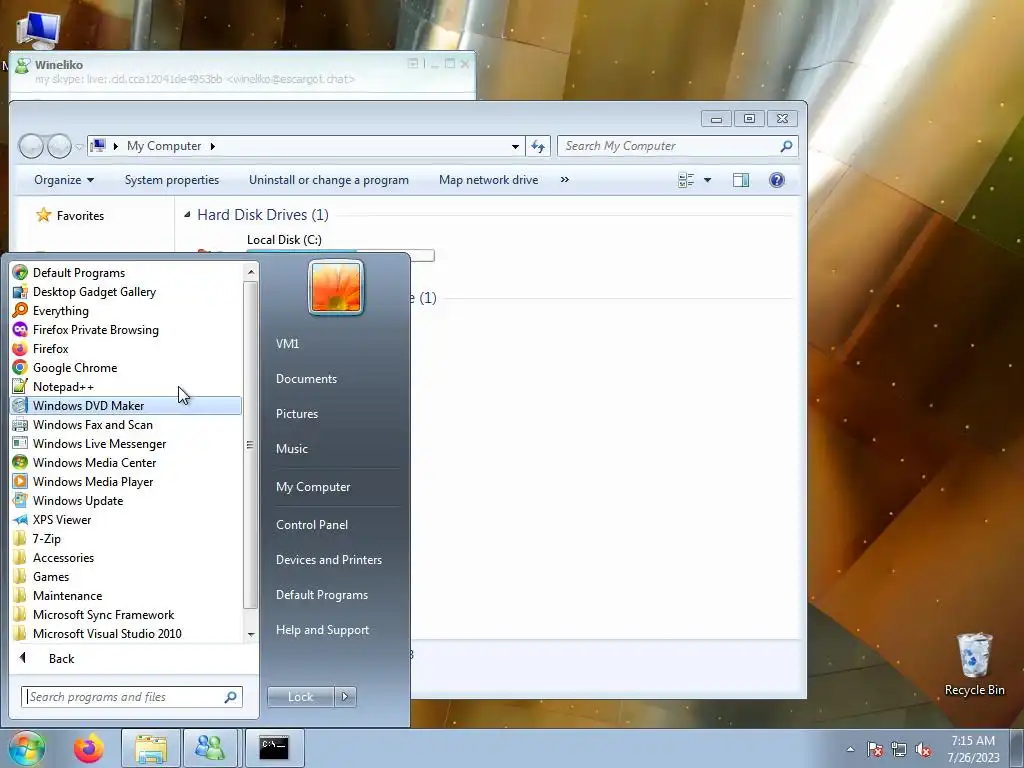Launch Google Chrome
The height and width of the screenshot is (768, 1024).
[x=126, y=368]
